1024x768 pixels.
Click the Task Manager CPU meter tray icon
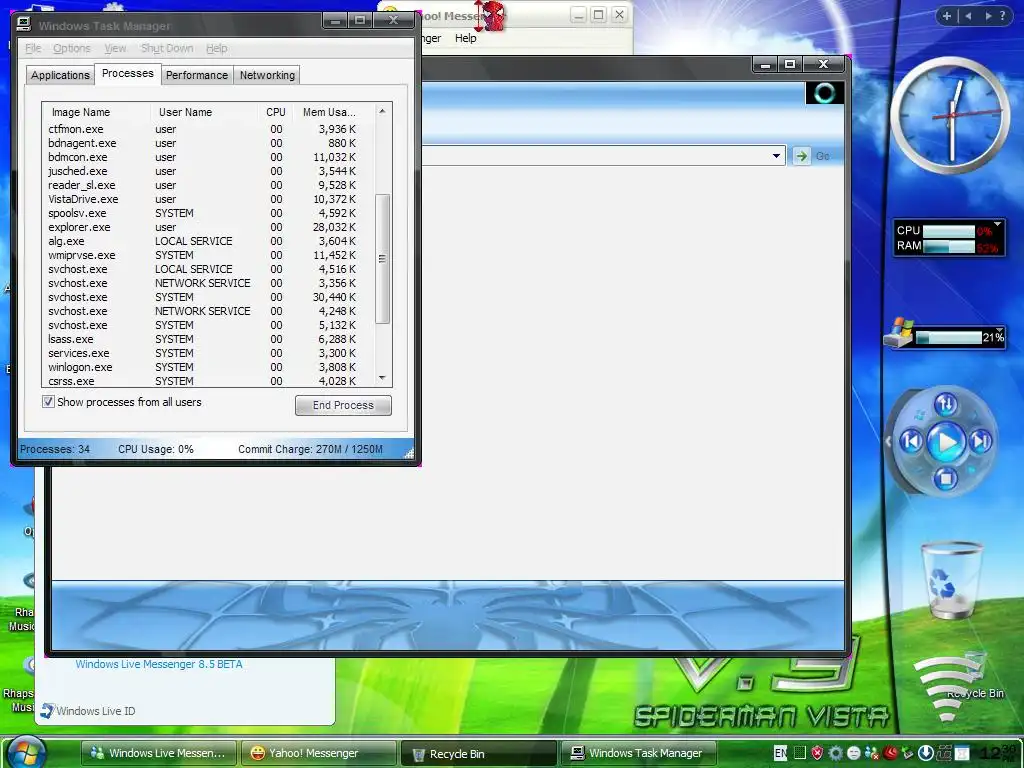click(800, 753)
